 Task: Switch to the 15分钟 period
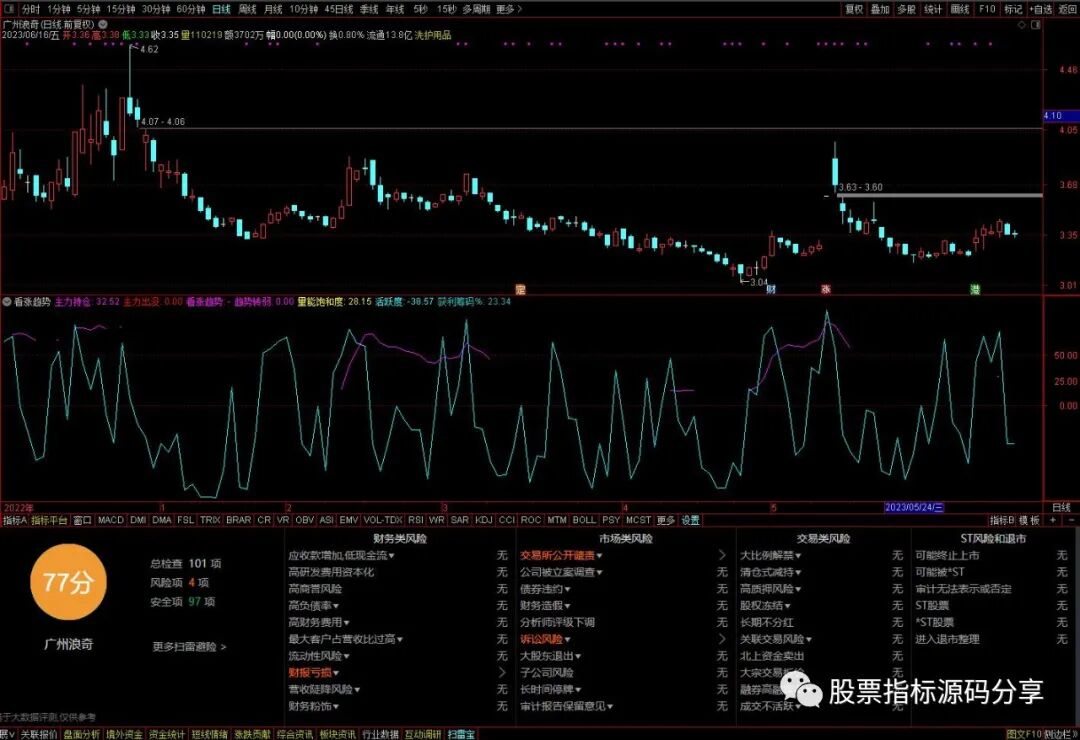click(121, 9)
